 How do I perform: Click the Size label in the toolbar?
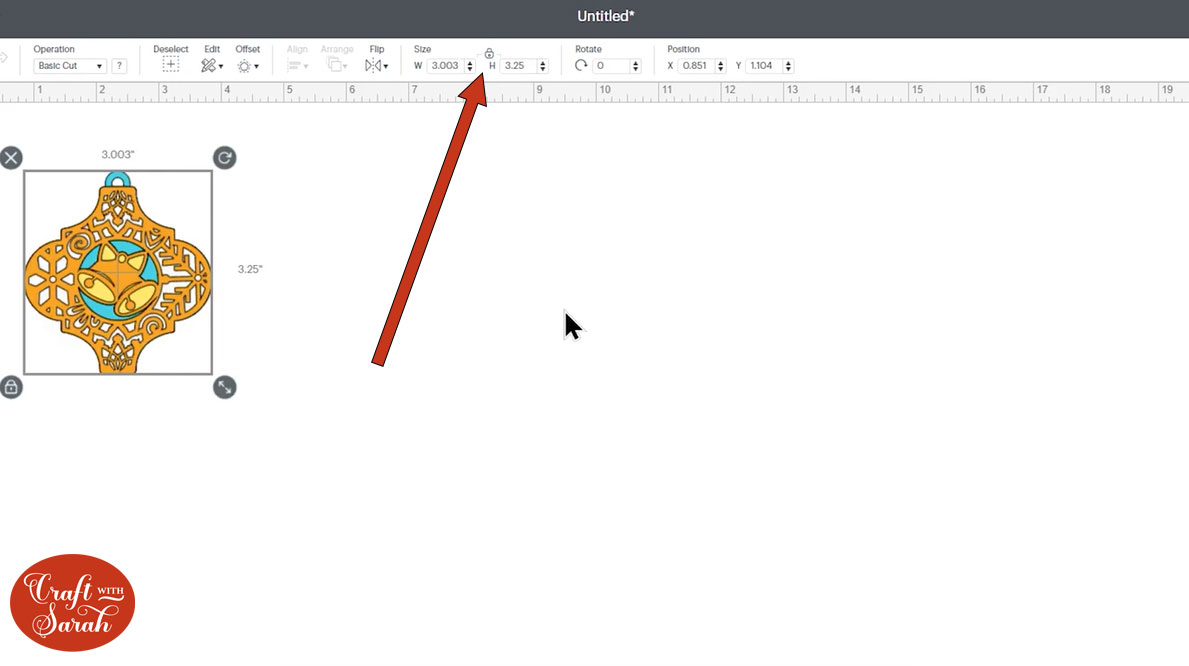click(x=422, y=49)
